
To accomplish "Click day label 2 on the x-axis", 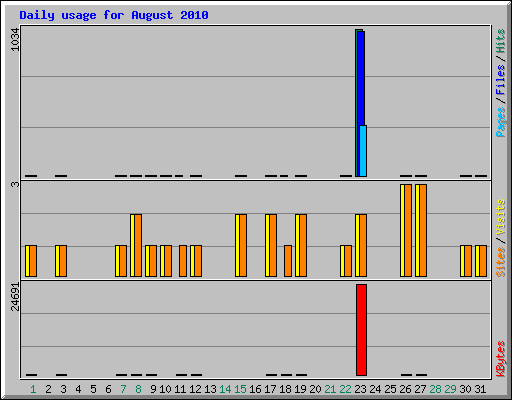I will click(48, 389).
